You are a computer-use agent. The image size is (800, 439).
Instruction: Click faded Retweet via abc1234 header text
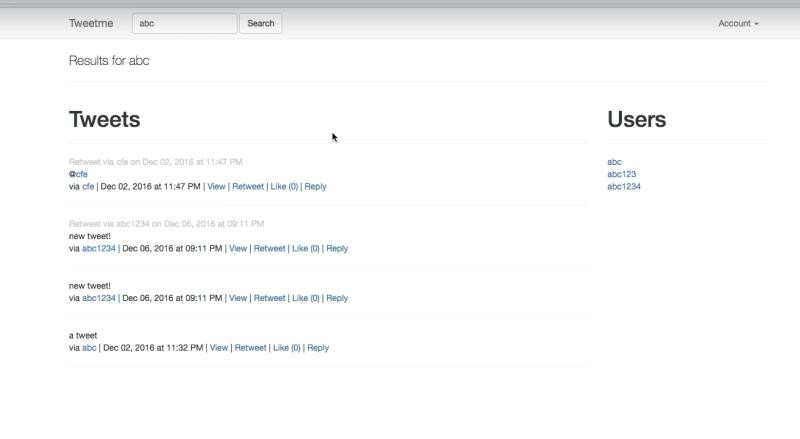pyautogui.click(x=166, y=224)
